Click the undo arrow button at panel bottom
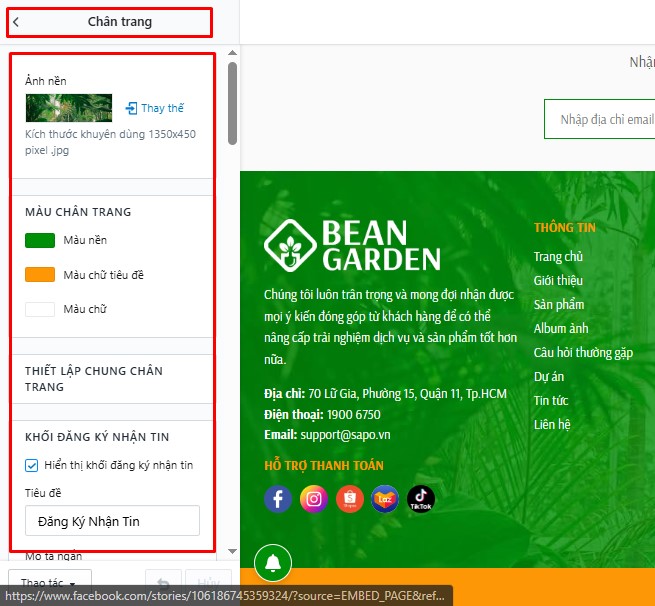 [x=163, y=583]
